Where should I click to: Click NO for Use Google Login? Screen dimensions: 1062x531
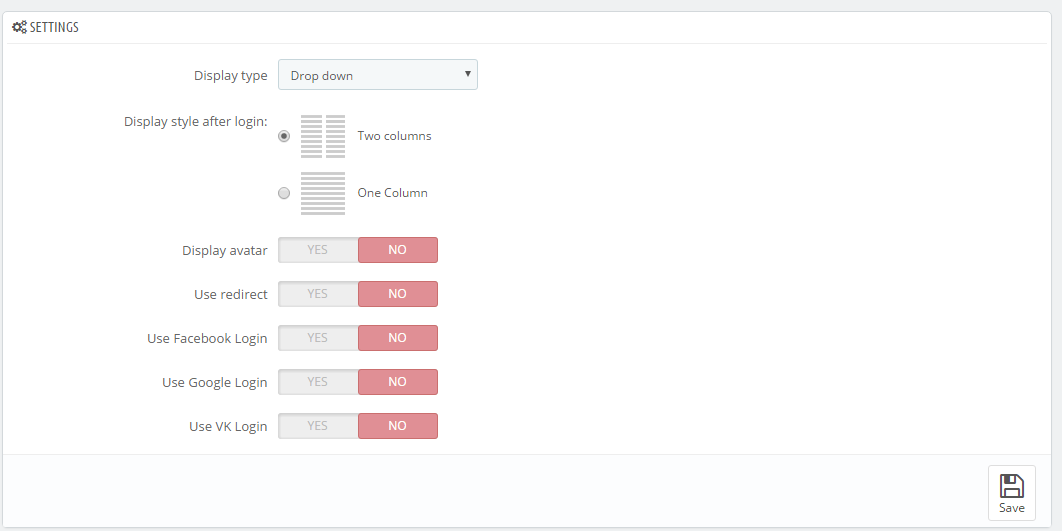(398, 382)
